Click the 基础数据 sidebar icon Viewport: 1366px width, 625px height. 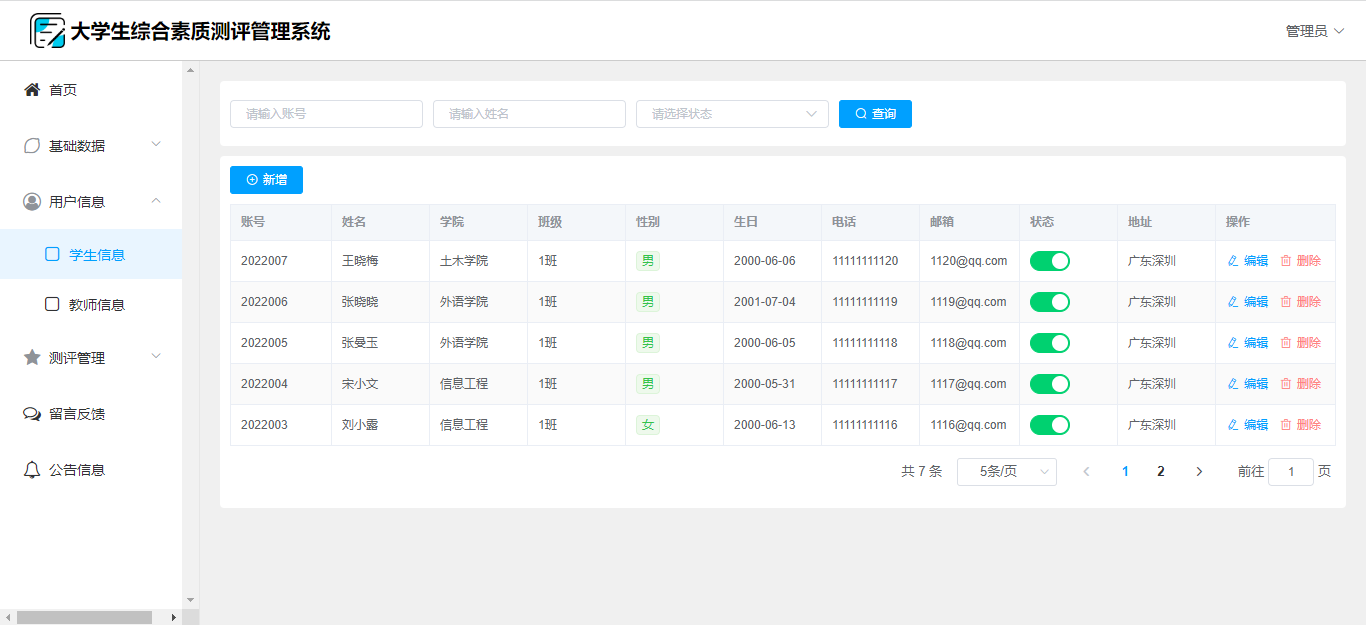[32, 146]
